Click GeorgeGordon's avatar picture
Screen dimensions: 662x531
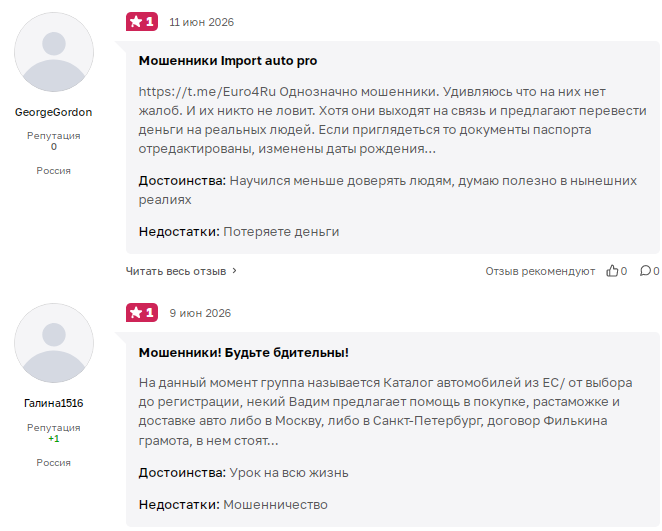click(x=54, y=52)
